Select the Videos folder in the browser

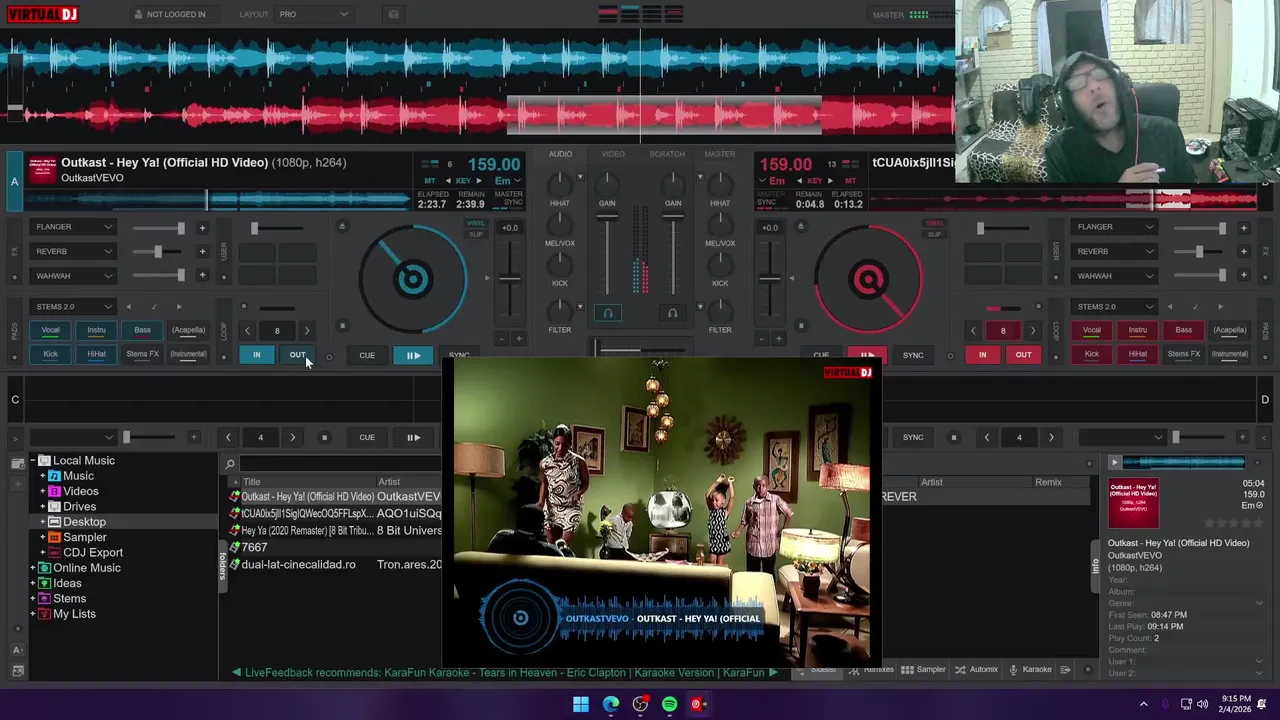80,491
